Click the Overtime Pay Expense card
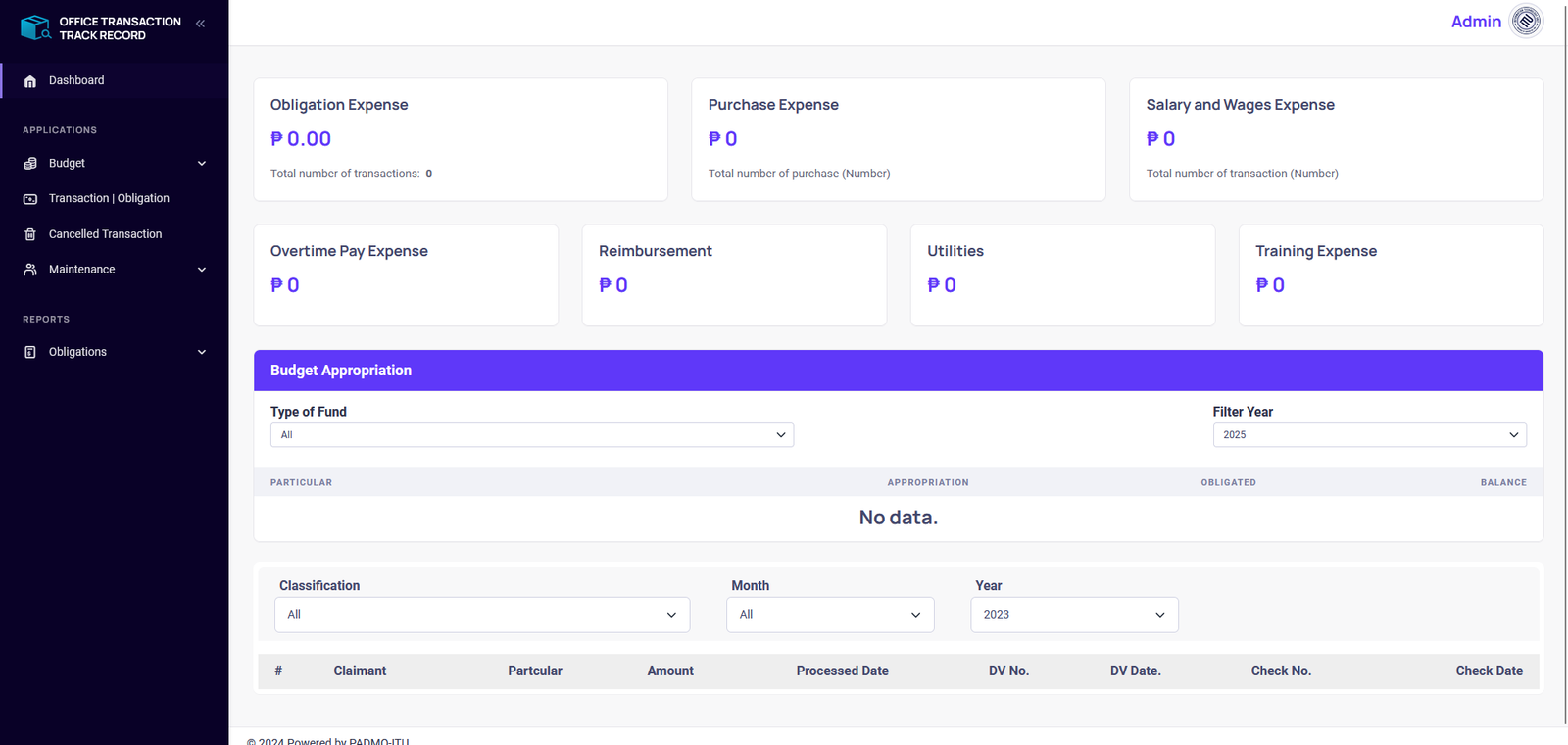The image size is (1568, 745). point(406,275)
